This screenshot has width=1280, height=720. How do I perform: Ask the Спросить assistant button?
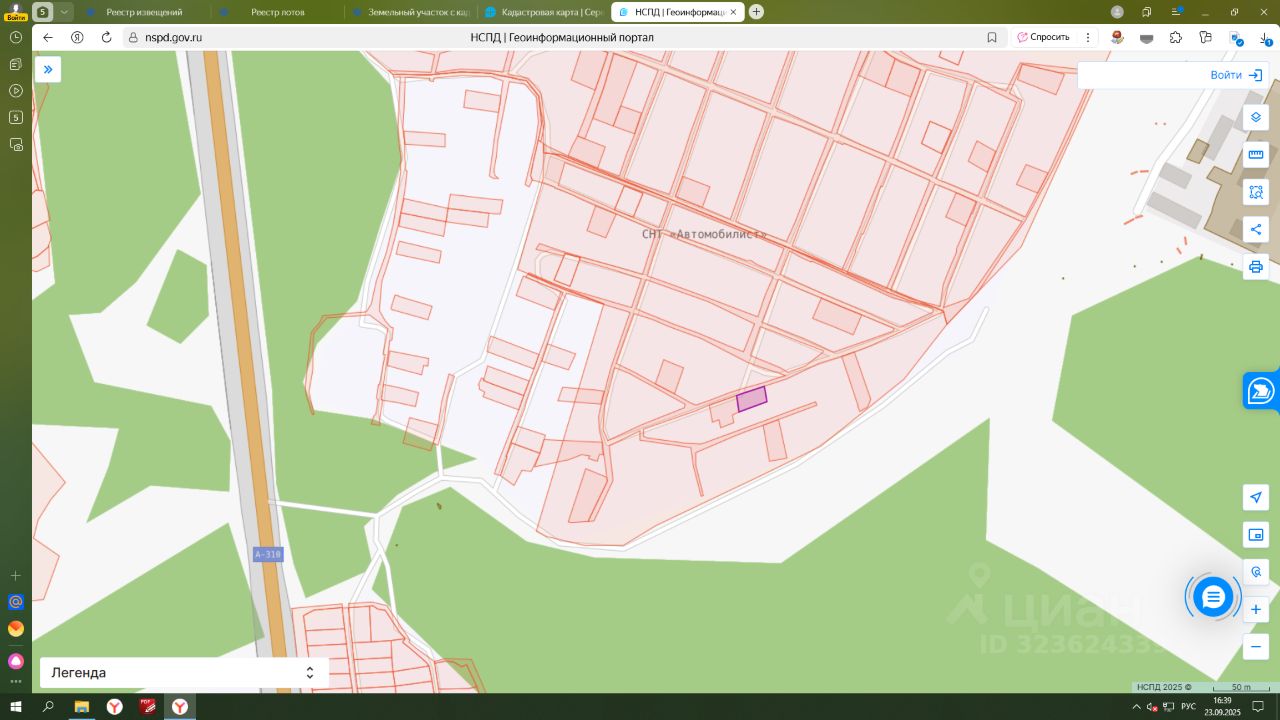tap(1043, 37)
